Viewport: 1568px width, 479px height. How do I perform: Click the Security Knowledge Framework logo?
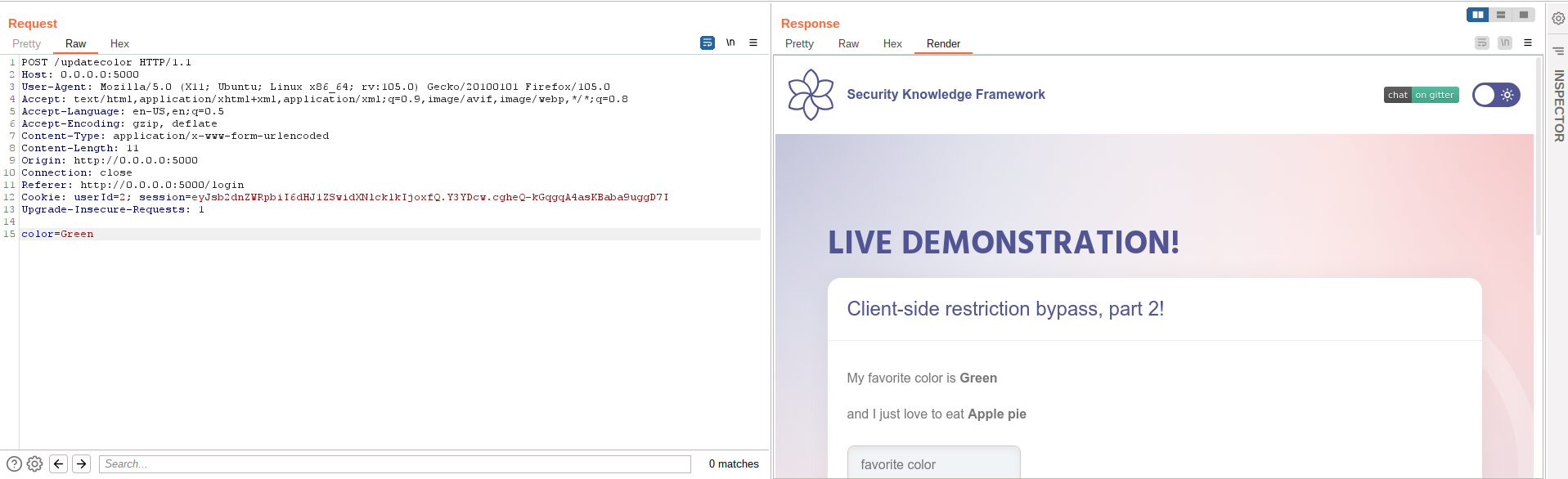[x=811, y=95]
